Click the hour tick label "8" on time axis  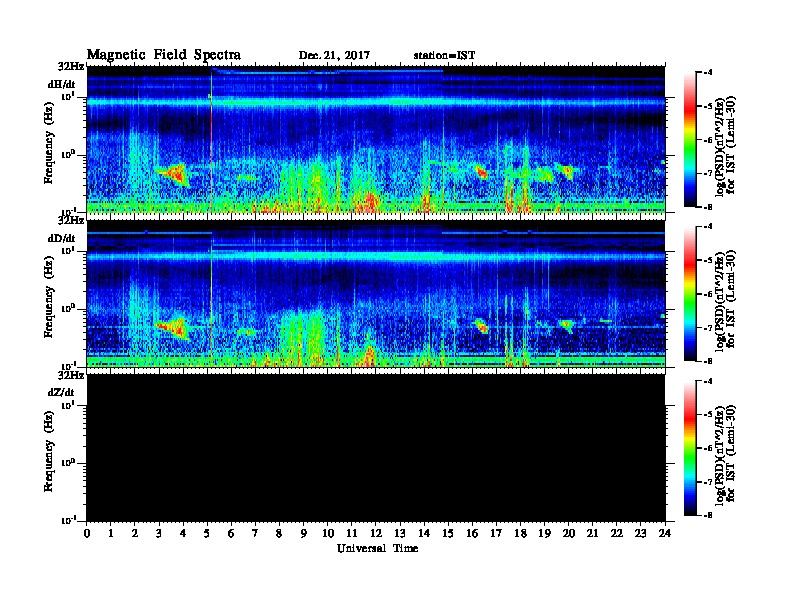point(279,534)
